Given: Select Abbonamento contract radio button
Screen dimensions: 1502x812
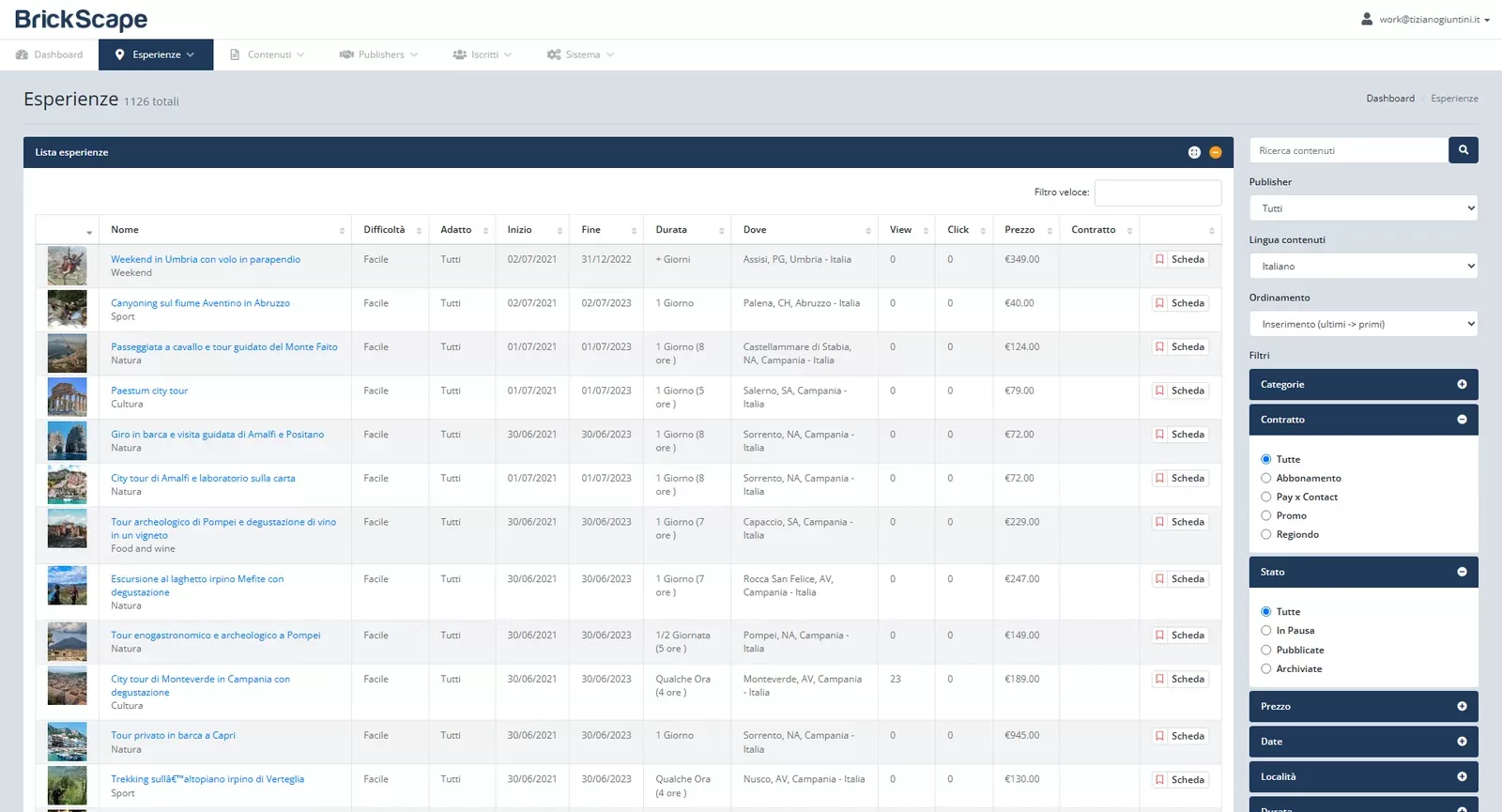Looking at the screenshot, I should (x=1266, y=478).
